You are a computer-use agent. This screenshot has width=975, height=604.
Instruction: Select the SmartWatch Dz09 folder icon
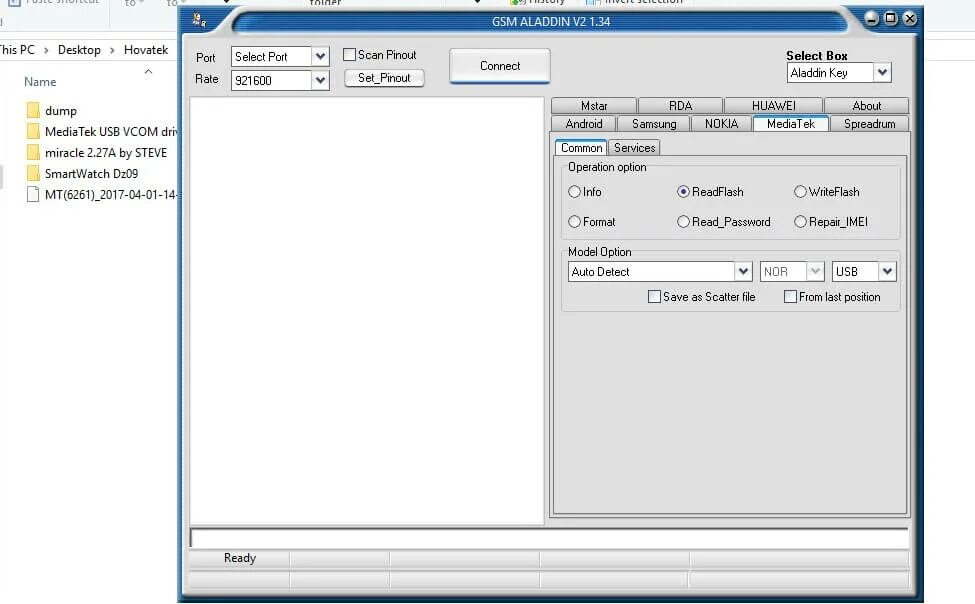pos(34,174)
